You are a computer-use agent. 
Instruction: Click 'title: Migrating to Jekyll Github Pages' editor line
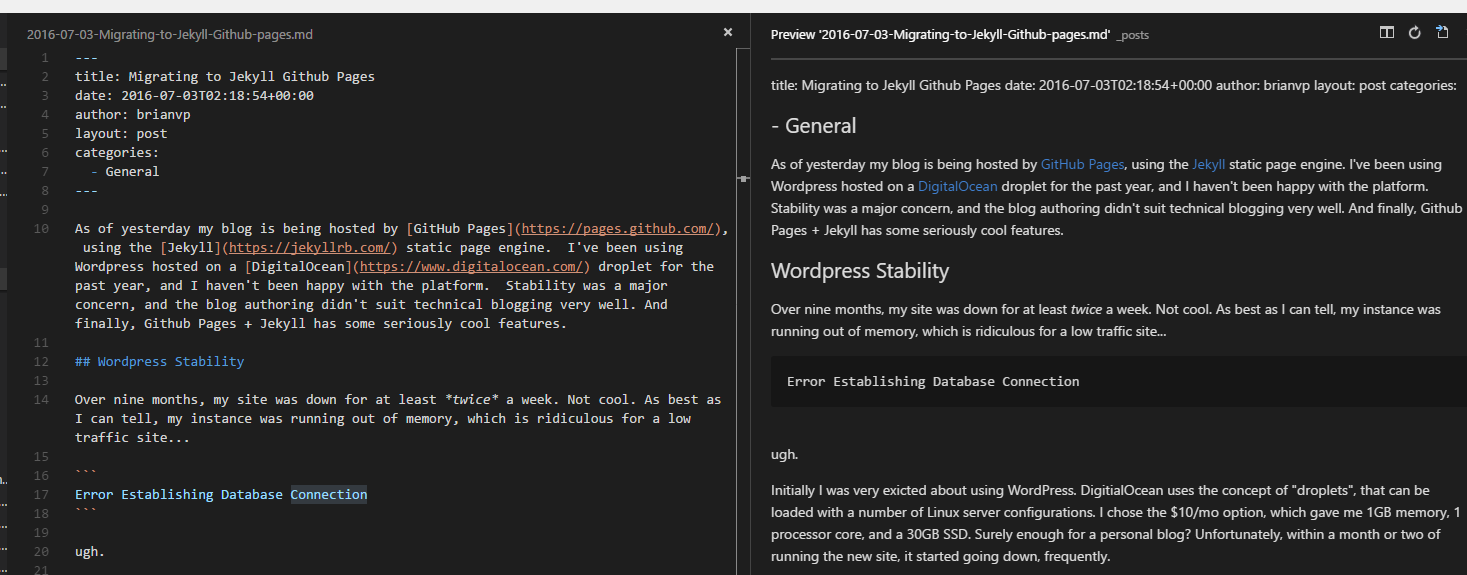(225, 76)
